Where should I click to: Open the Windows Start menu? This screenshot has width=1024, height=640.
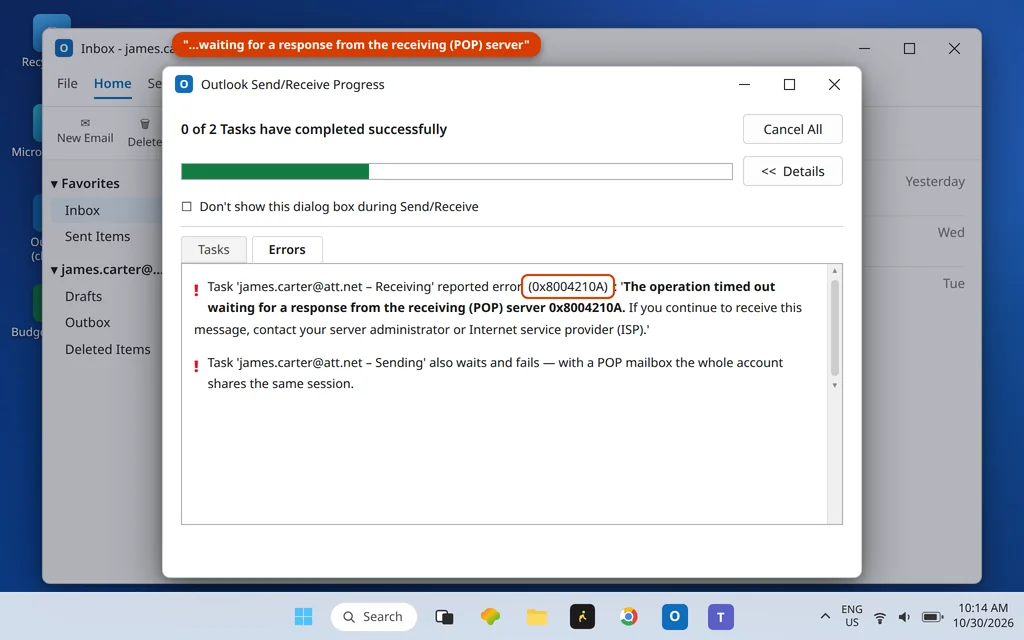303,616
